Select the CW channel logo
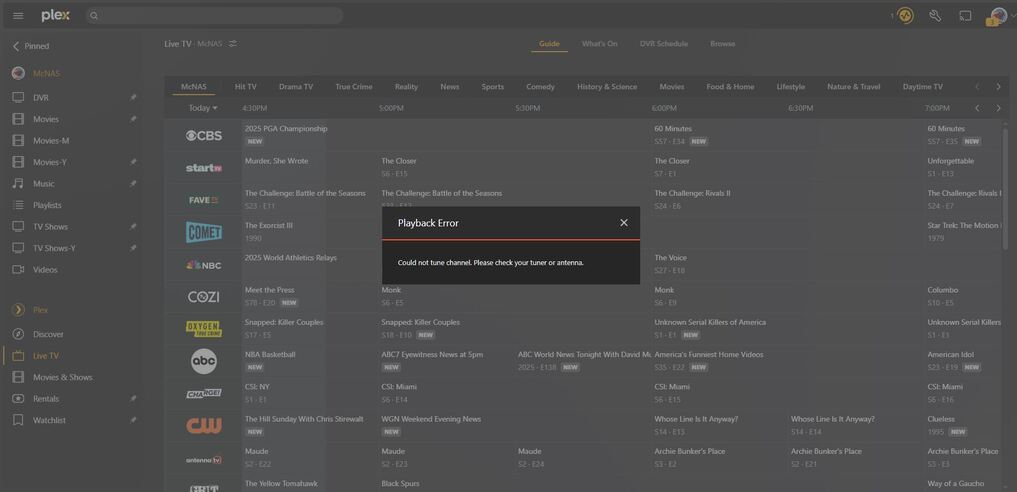This screenshot has height=492, width=1017. (x=204, y=425)
